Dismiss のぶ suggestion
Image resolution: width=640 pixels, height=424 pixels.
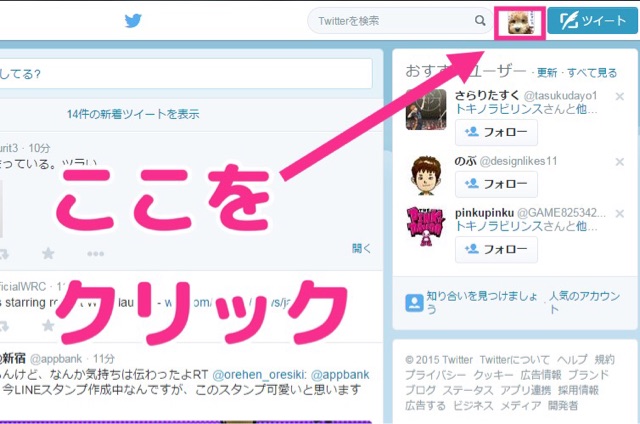click(x=620, y=162)
